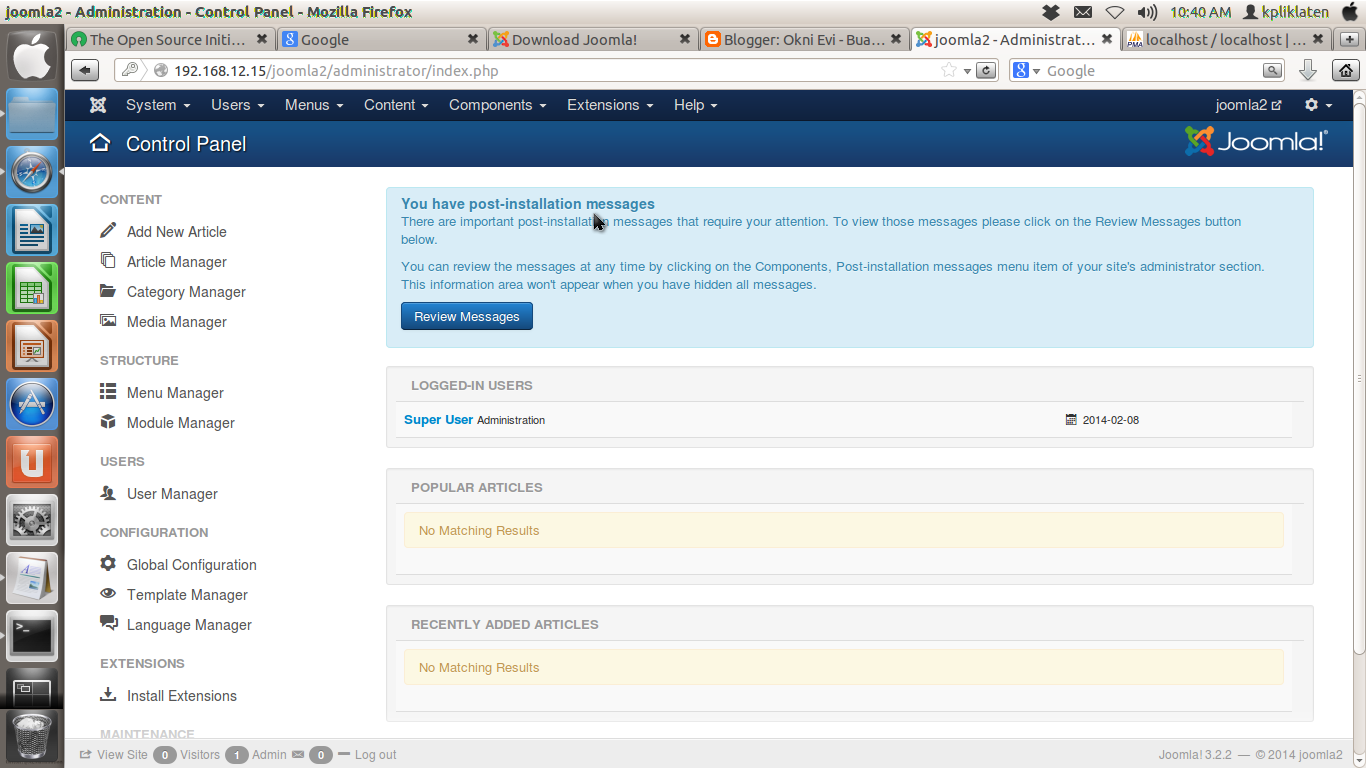The height and width of the screenshot is (768, 1366).
Task: Click the Media Manager picture icon
Action: (x=108, y=321)
